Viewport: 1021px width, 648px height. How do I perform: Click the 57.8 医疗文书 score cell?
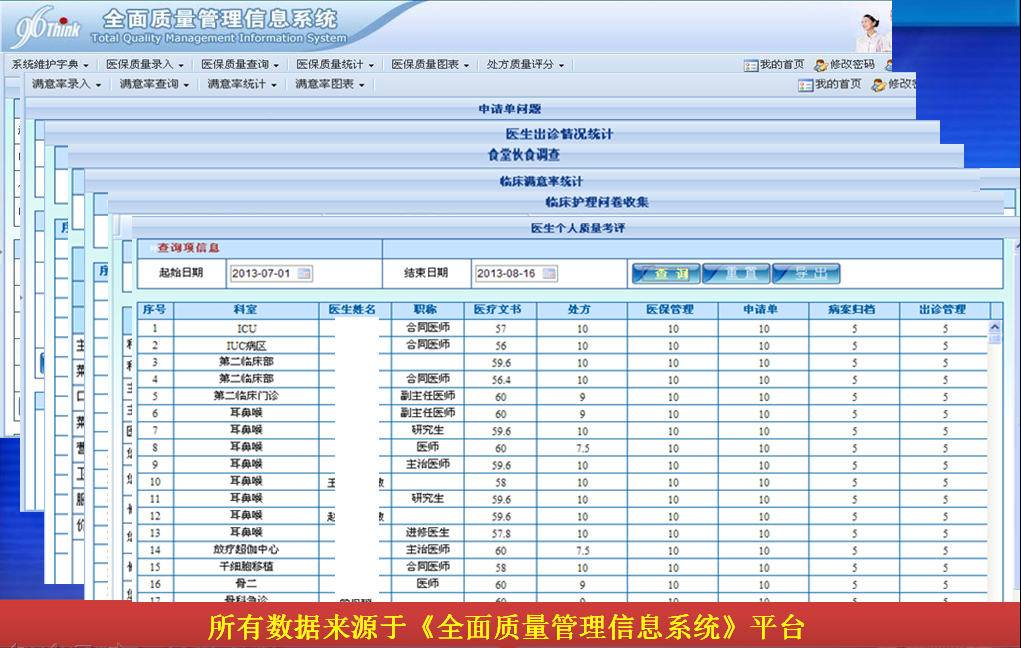click(500, 533)
